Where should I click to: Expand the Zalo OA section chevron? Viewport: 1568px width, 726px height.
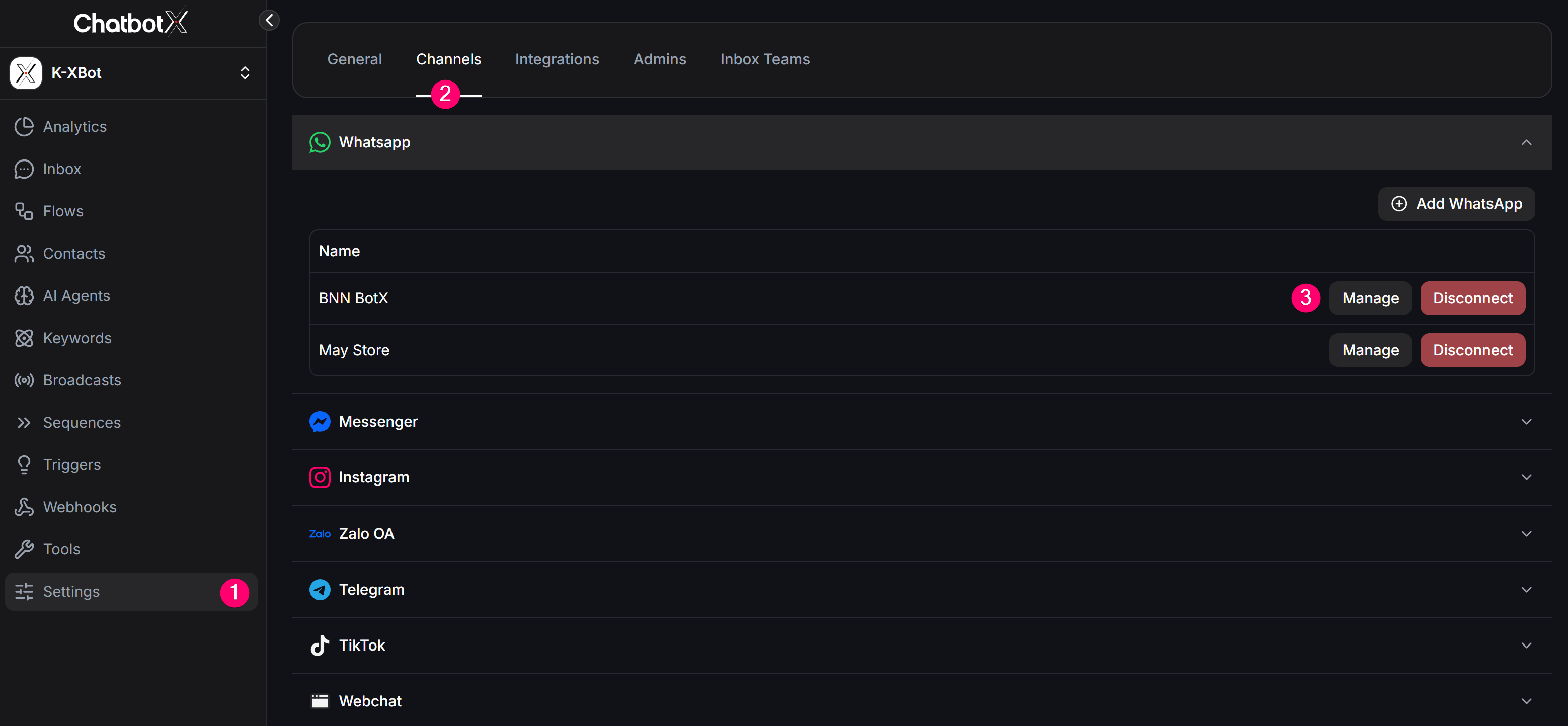pos(1526,534)
